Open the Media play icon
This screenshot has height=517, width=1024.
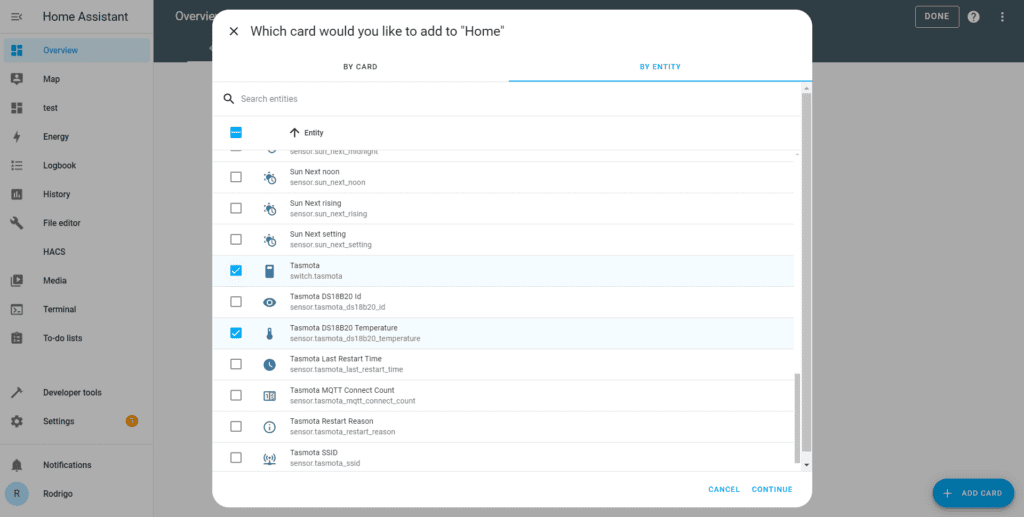coord(17,281)
